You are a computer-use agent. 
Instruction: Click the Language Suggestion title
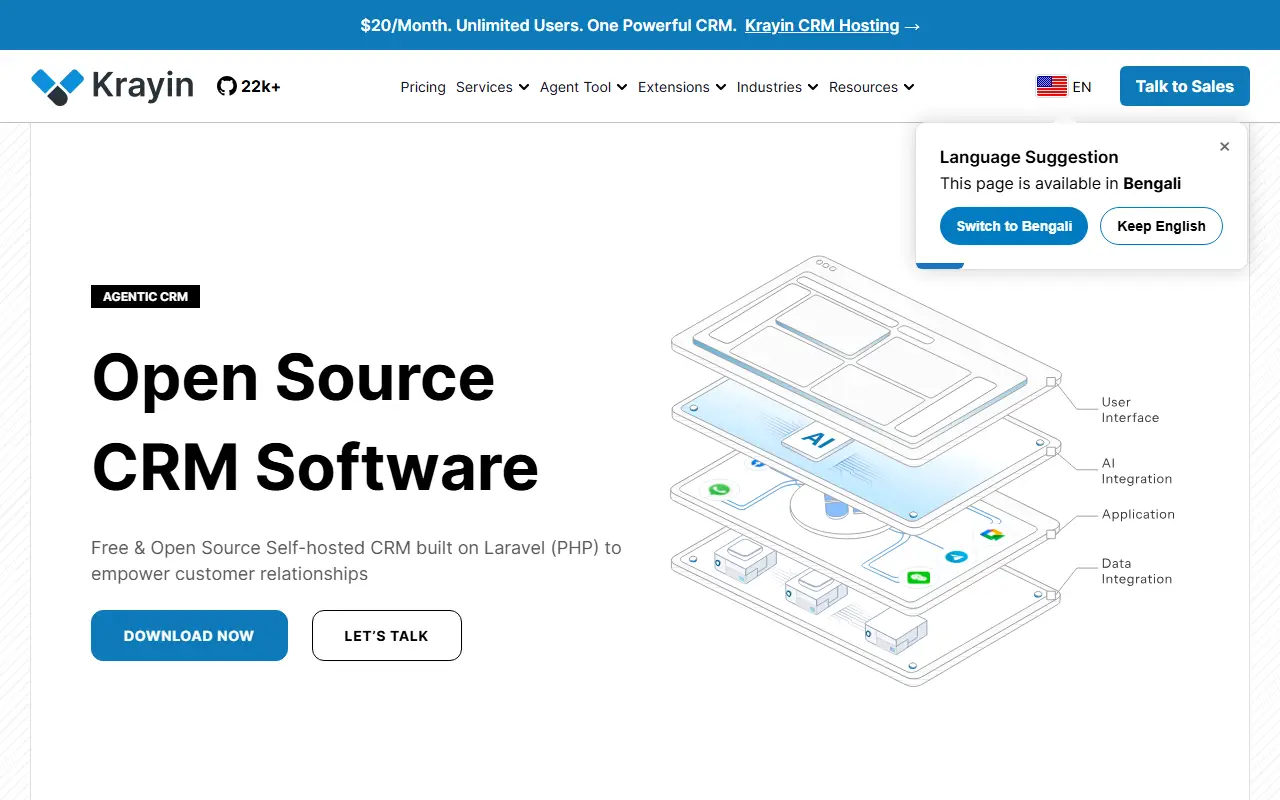(x=1029, y=157)
